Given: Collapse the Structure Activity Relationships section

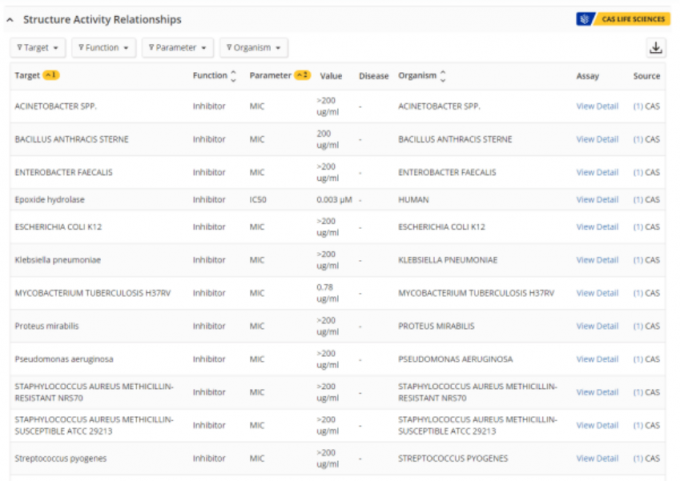Looking at the screenshot, I should 13,19.
